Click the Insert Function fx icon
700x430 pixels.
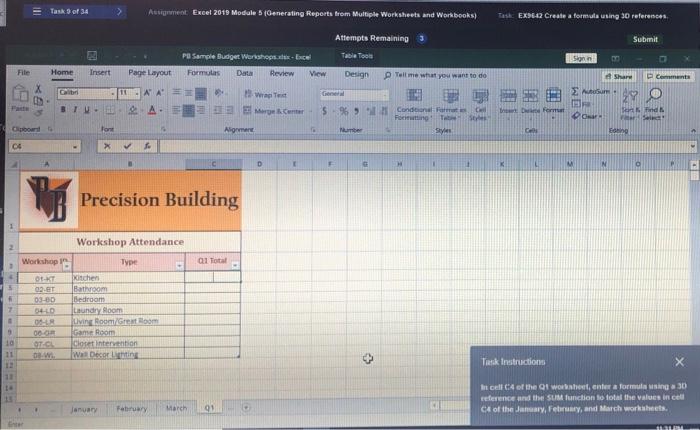[147, 146]
